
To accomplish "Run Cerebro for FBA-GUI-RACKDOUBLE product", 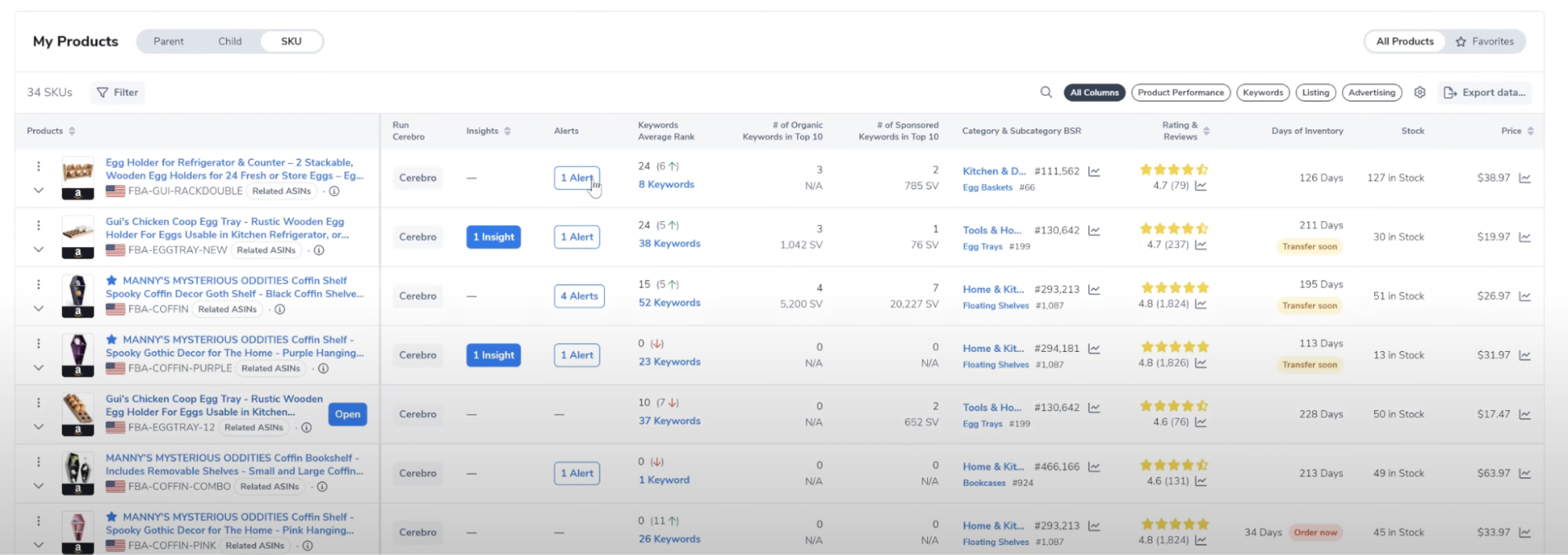I will pos(417,178).
